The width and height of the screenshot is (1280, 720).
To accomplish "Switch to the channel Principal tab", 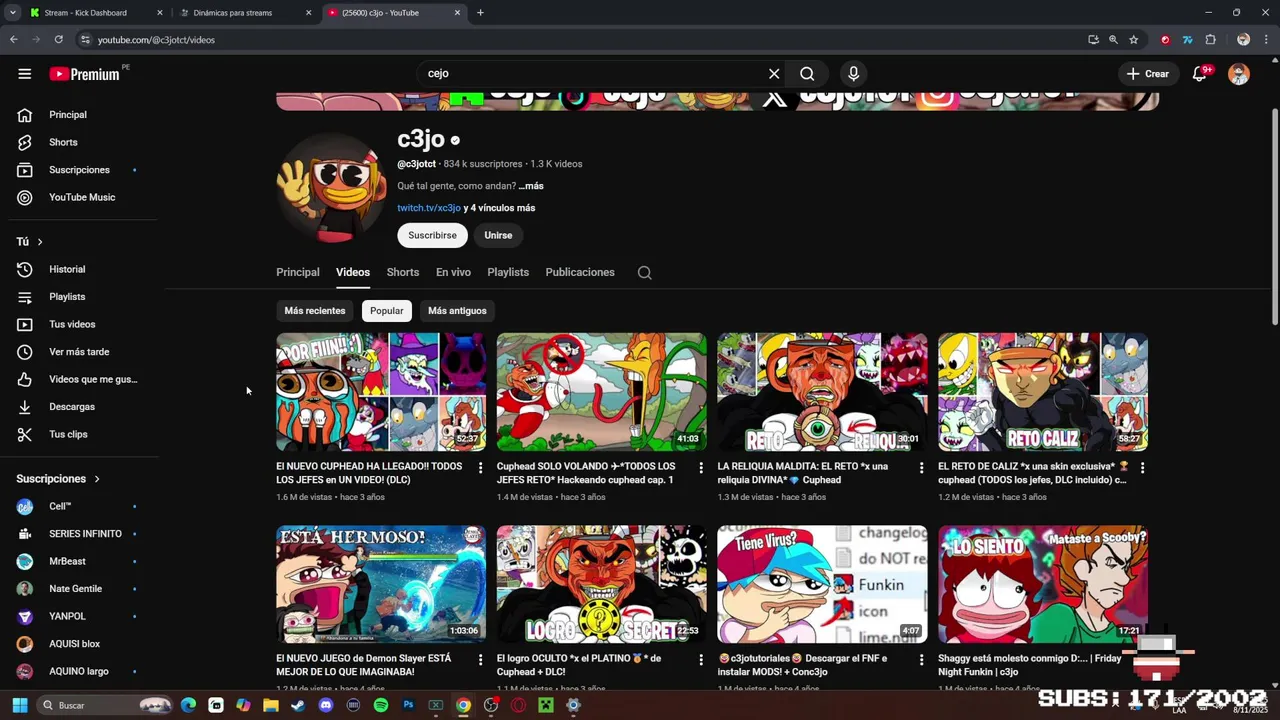I will click(x=298, y=272).
